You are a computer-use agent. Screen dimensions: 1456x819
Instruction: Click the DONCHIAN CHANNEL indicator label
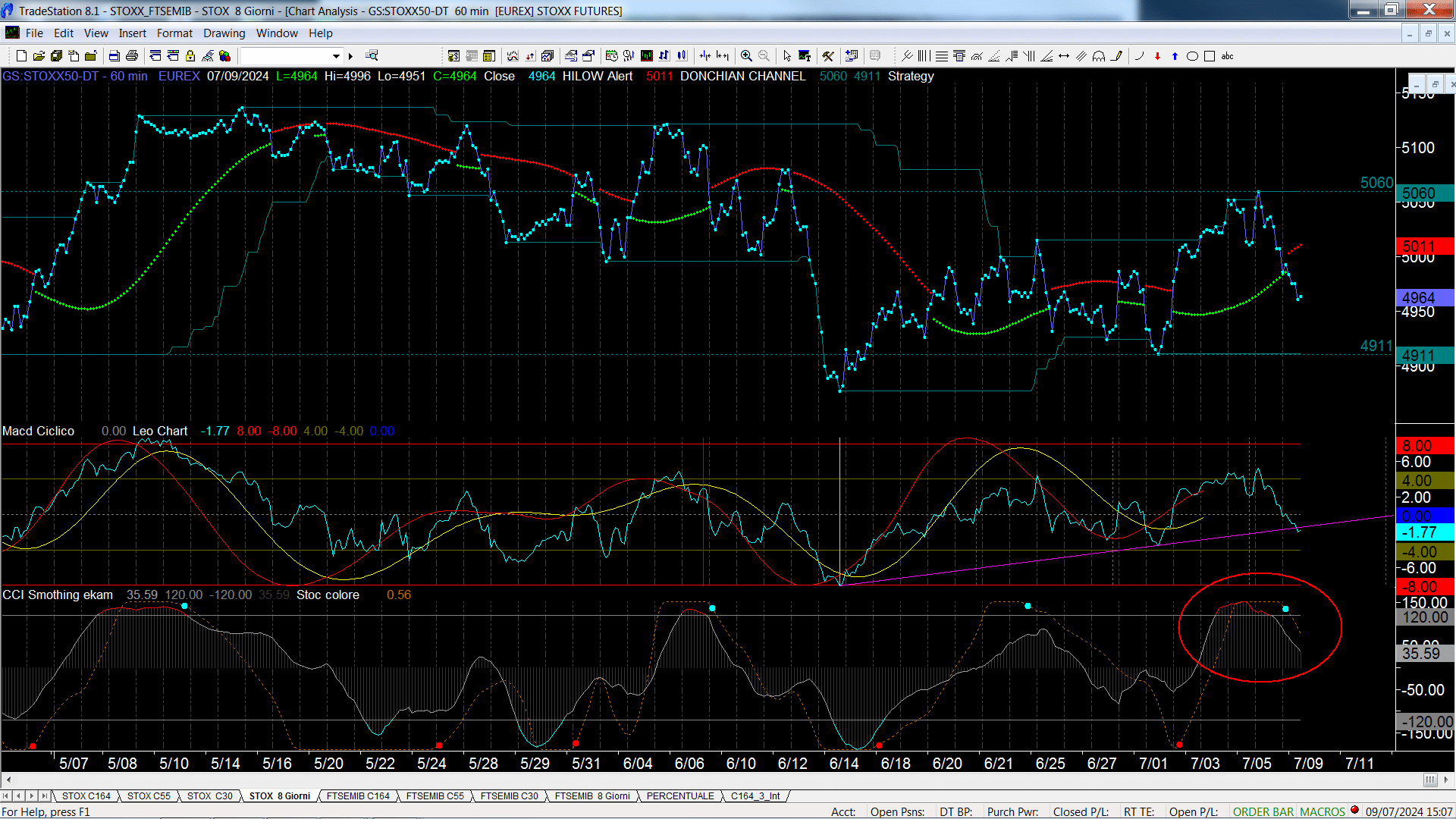[742, 77]
